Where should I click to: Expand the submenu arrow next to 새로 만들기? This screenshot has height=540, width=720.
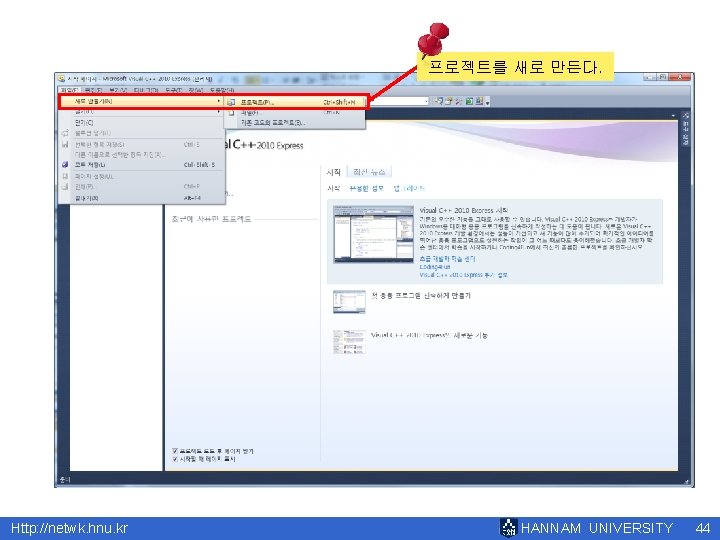(x=219, y=101)
